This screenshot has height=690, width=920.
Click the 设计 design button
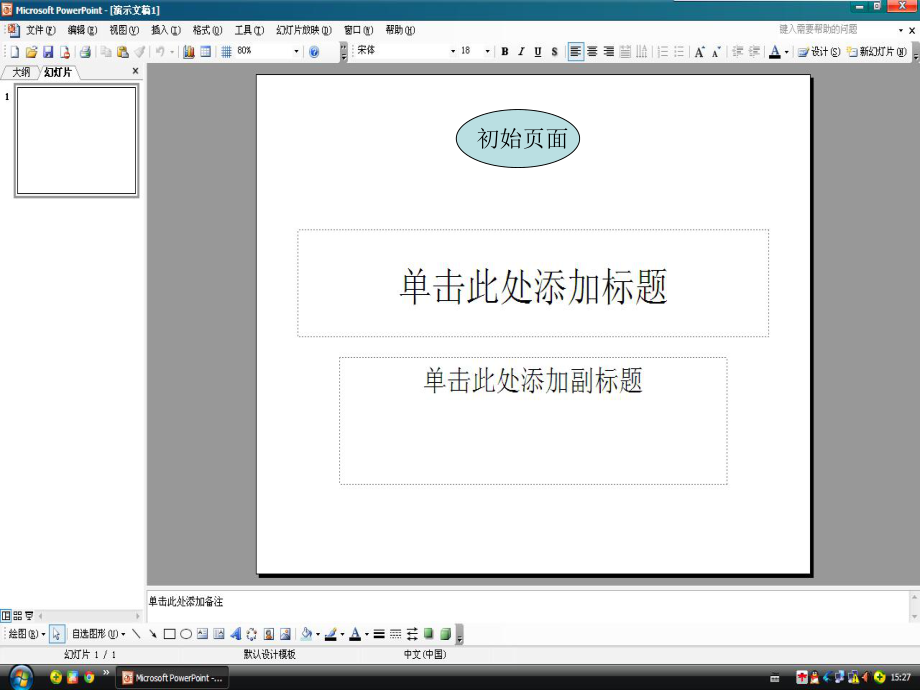pyautogui.click(x=820, y=52)
